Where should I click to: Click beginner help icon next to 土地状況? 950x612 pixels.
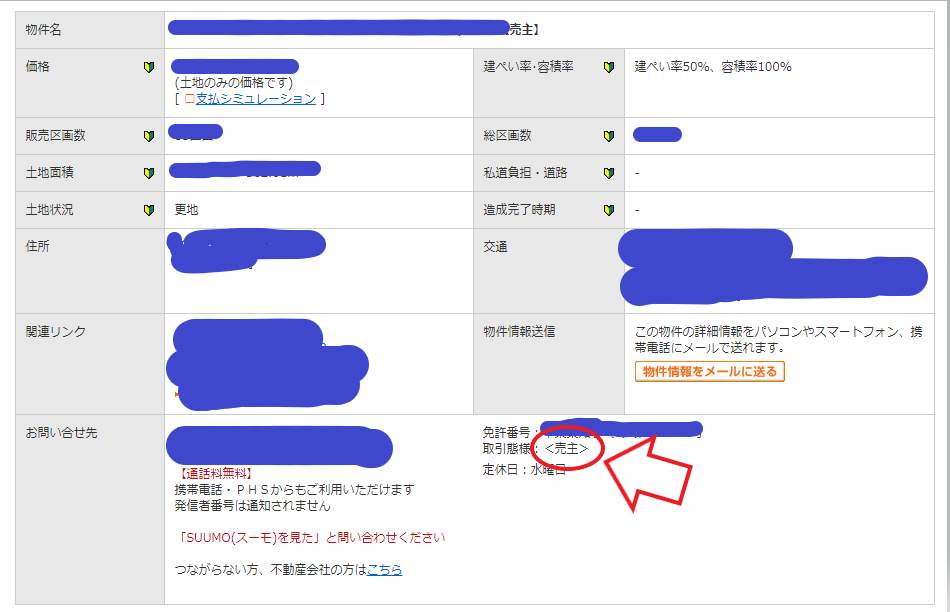[148, 210]
